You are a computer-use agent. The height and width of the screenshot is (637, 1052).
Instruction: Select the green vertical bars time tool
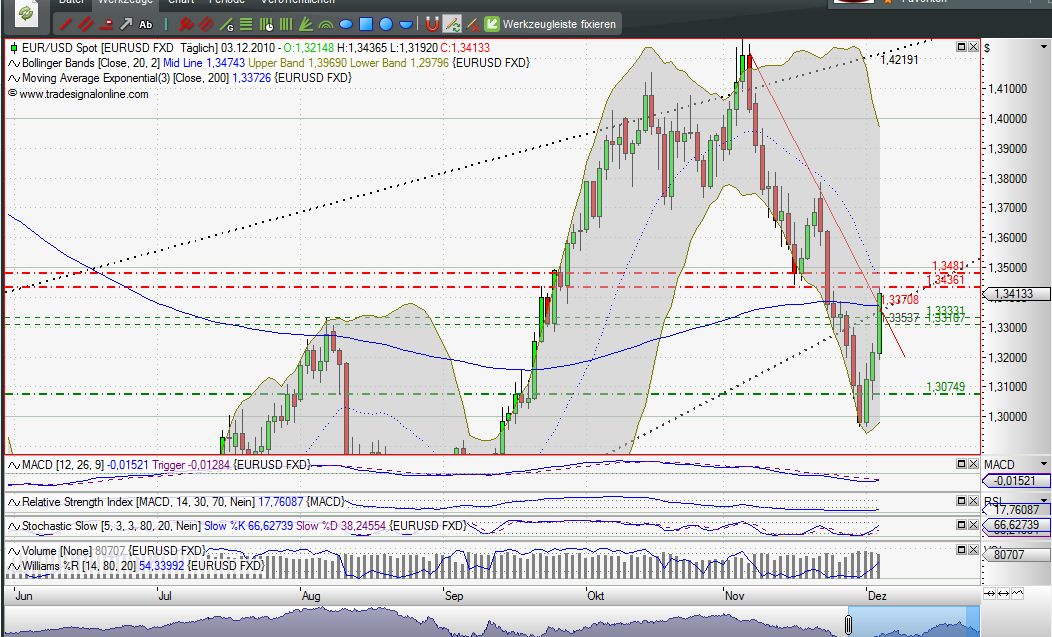(x=286, y=25)
